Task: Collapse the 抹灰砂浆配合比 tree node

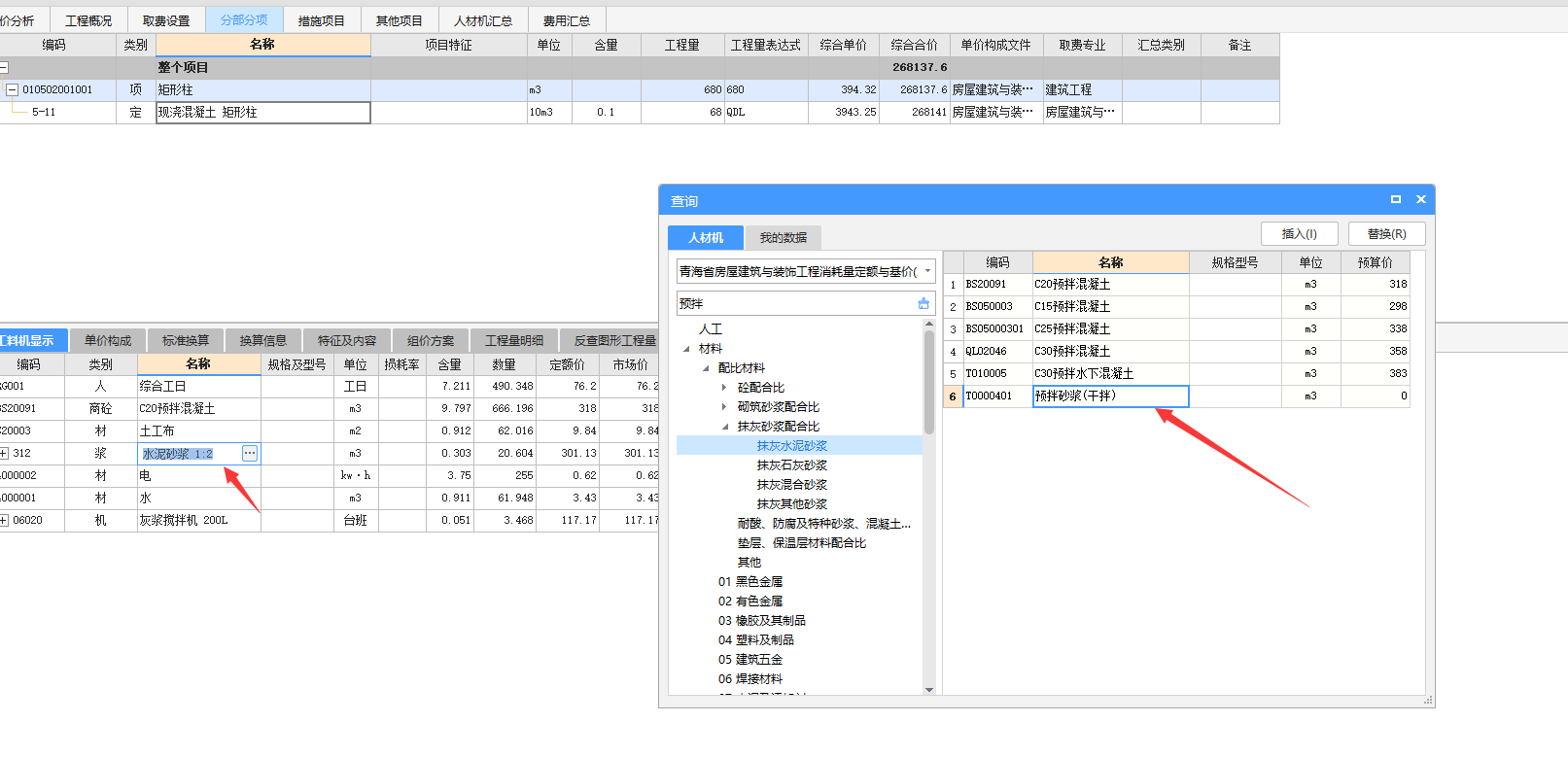Action: (x=725, y=427)
